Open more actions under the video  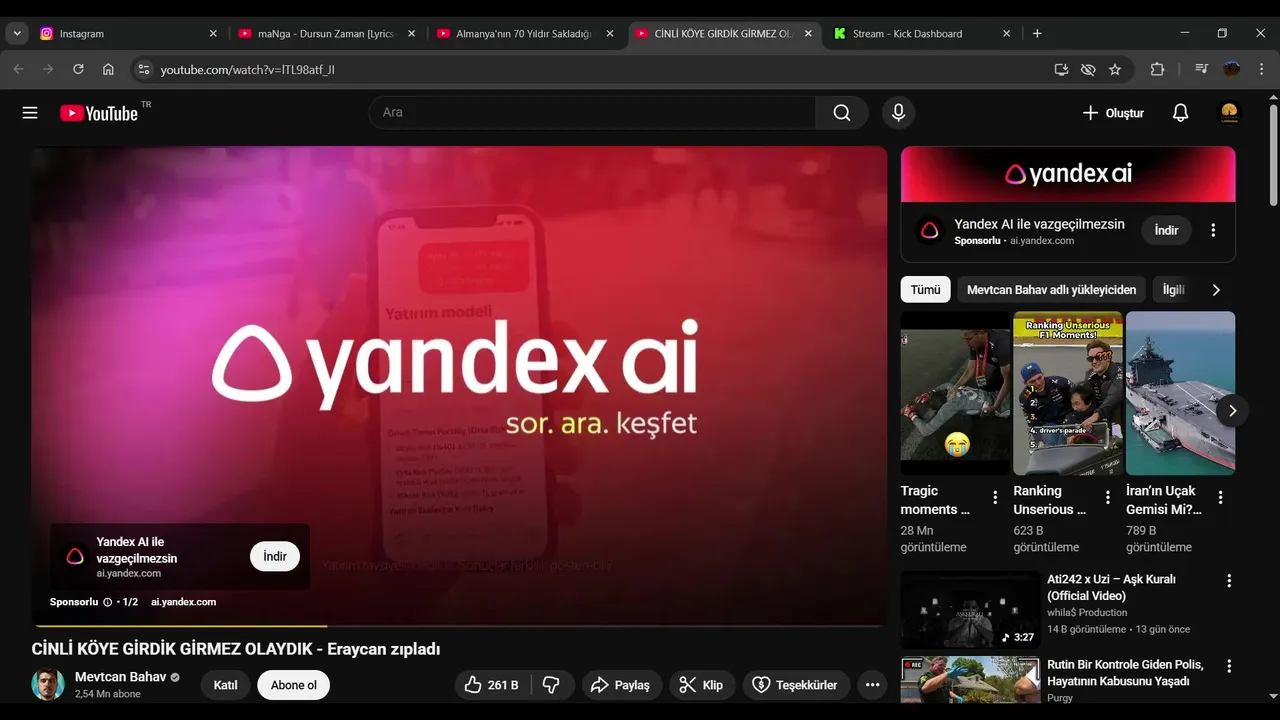[872, 685]
